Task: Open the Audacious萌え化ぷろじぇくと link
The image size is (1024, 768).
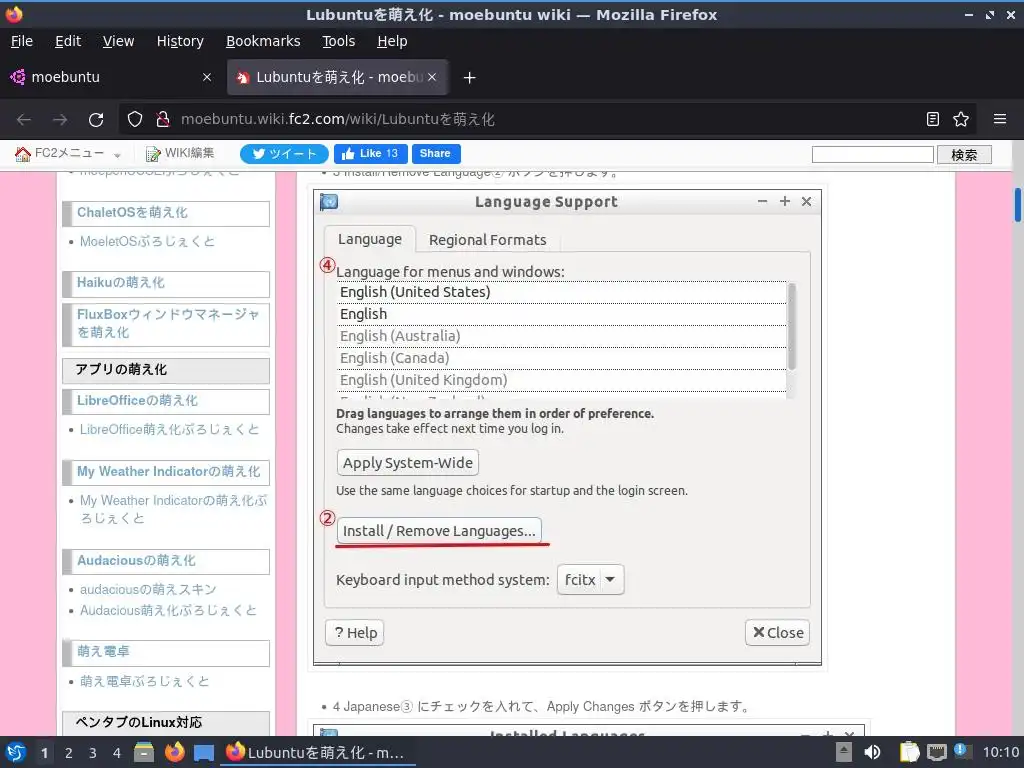Action: pyautogui.click(x=168, y=611)
